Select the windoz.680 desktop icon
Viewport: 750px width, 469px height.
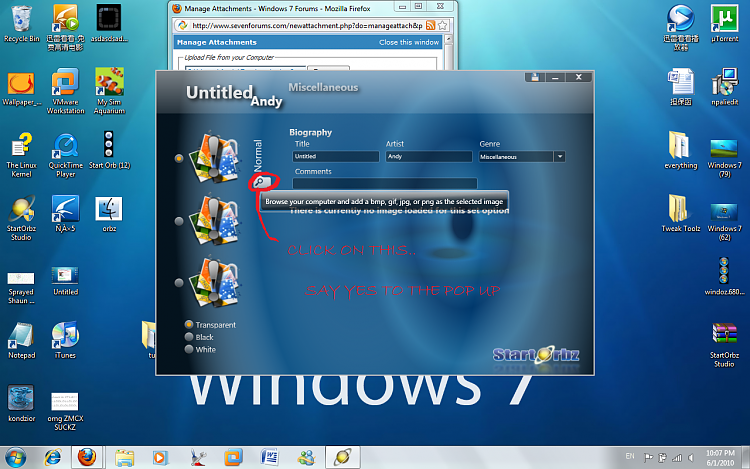pyautogui.click(x=724, y=276)
